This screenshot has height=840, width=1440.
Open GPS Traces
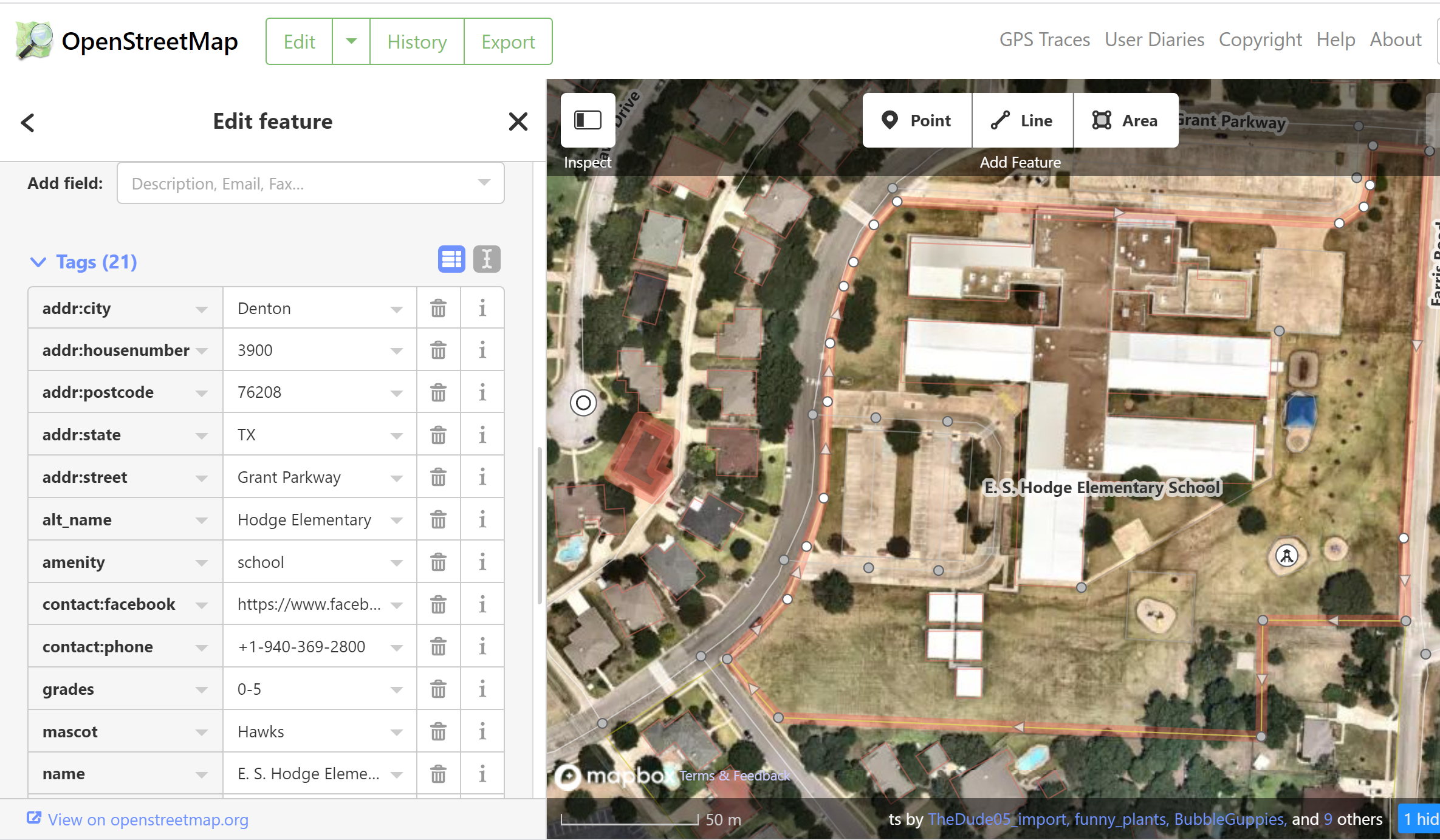(x=1044, y=39)
